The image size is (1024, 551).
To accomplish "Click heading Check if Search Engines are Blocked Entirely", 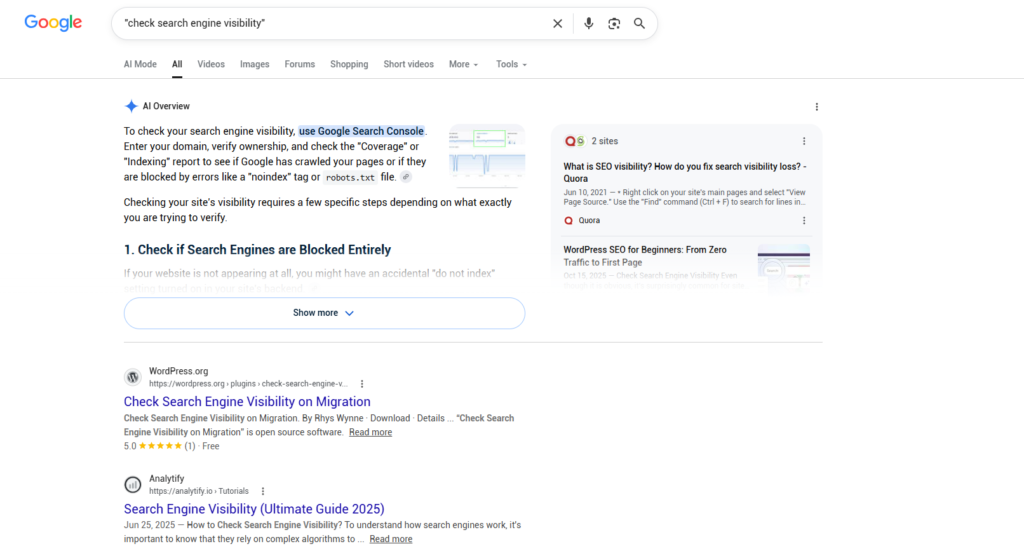I will [x=257, y=250].
